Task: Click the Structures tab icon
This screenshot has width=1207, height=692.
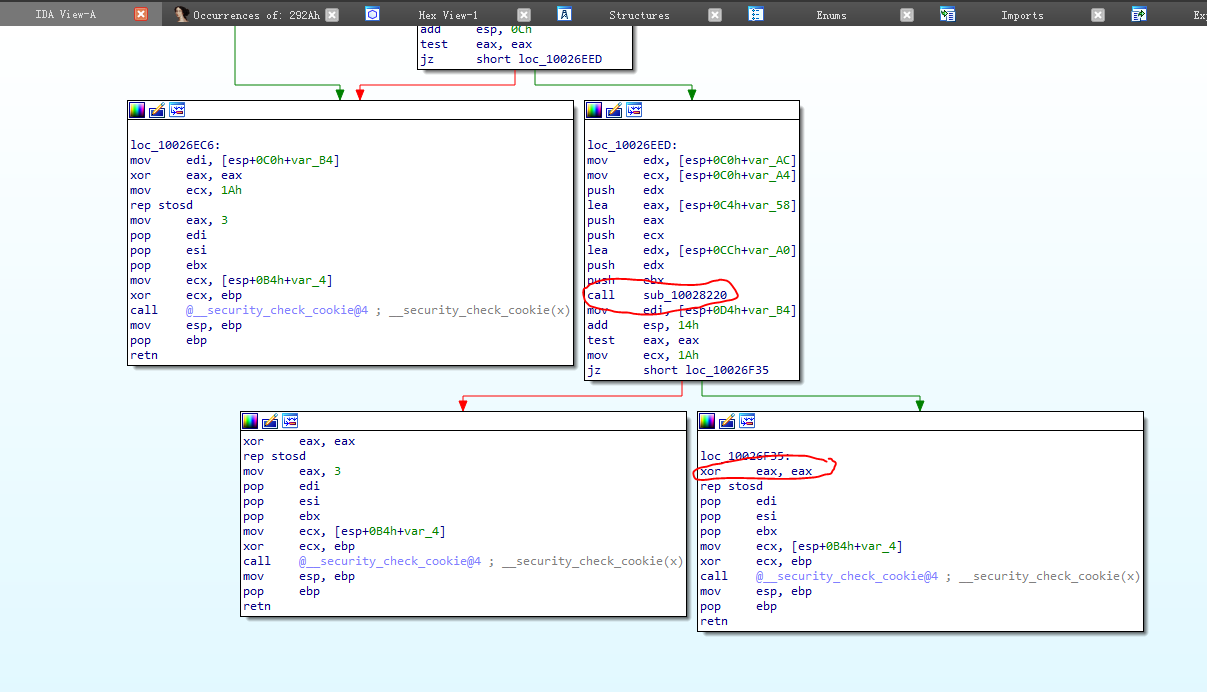Action: 564,14
